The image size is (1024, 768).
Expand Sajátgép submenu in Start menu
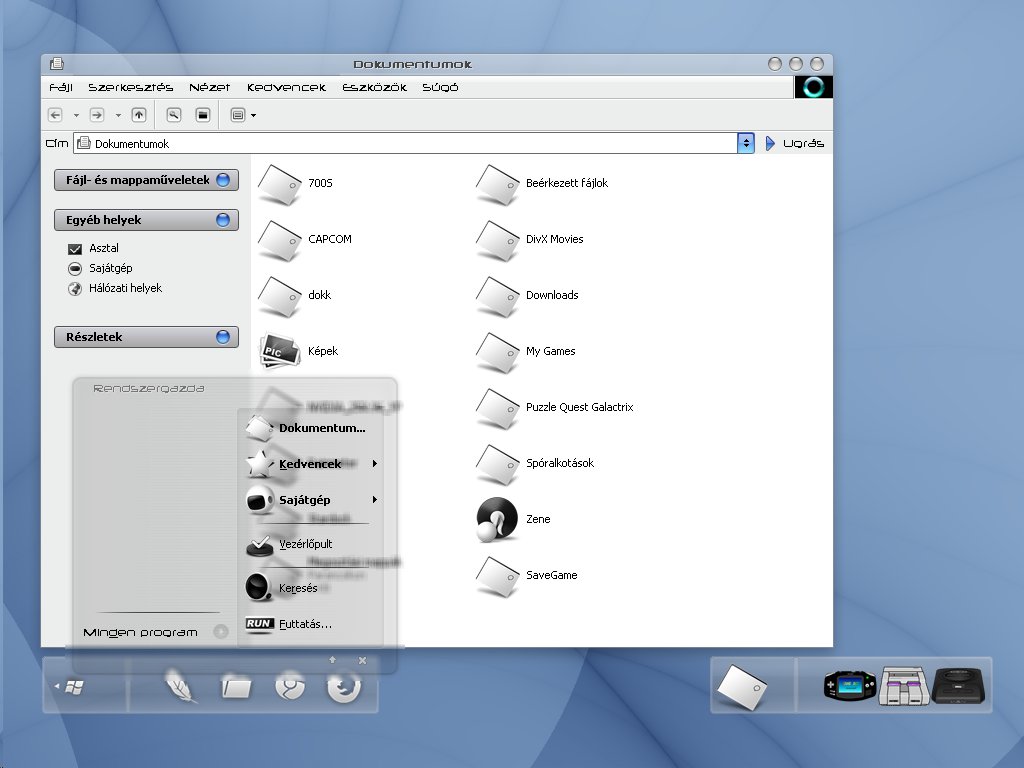click(375, 500)
